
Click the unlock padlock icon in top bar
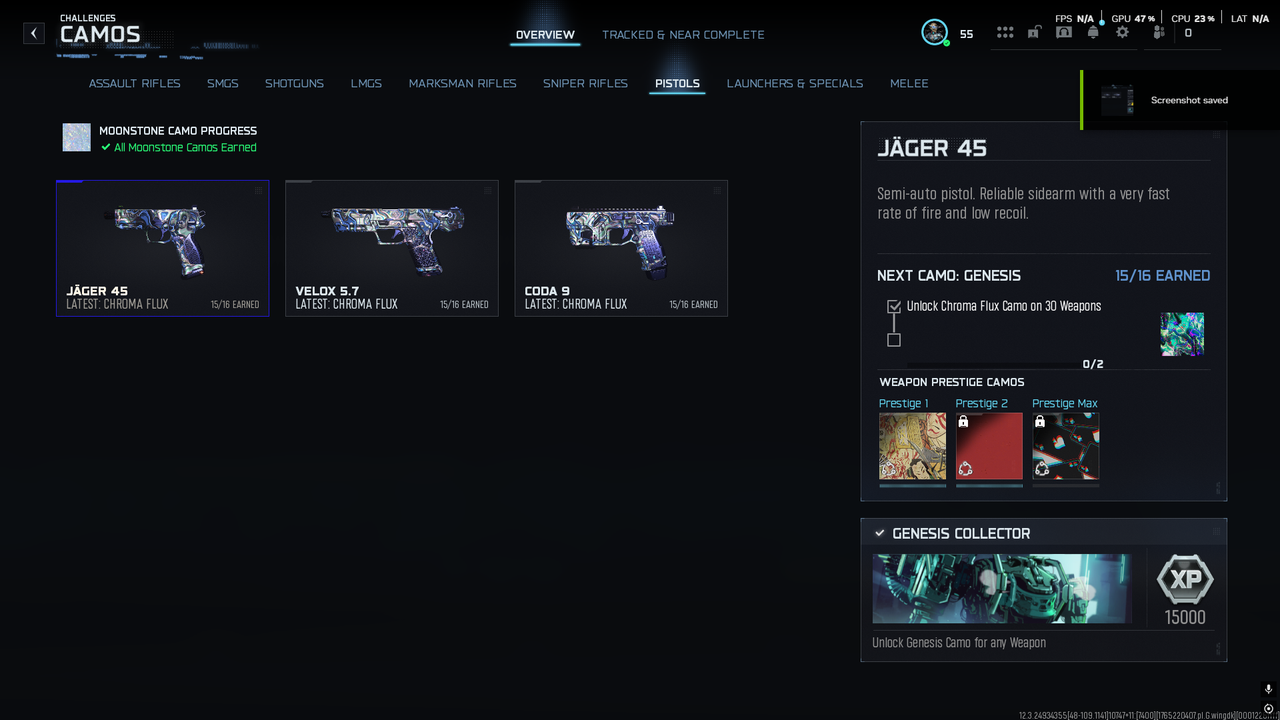(1035, 32)
